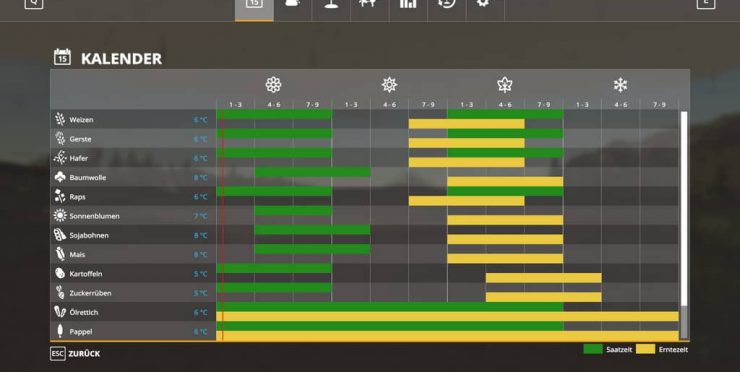Click the Baumwolle cotton crop icon
740x372 pixels.
click(x=60, y=177)
